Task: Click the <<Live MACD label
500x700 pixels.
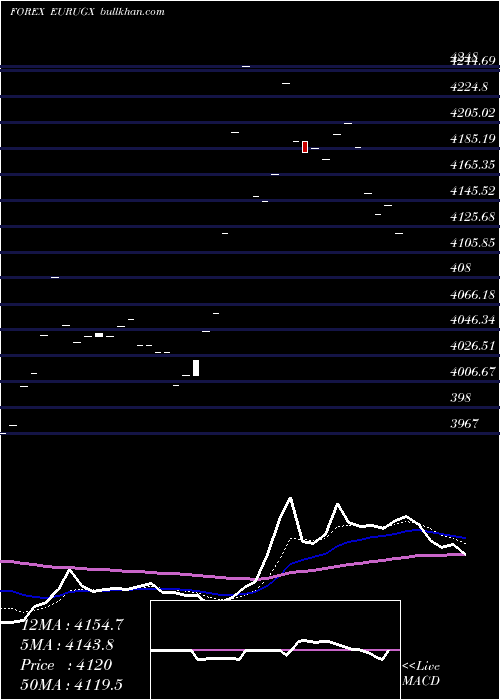Action: (x=421, y=673)
